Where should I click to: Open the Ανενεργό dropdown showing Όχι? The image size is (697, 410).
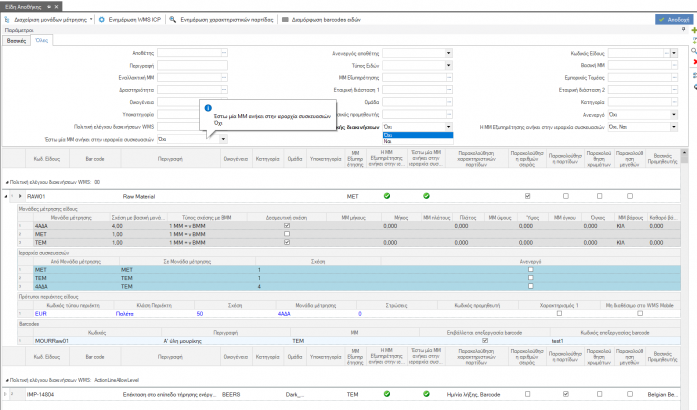click(x=674, y=114)
